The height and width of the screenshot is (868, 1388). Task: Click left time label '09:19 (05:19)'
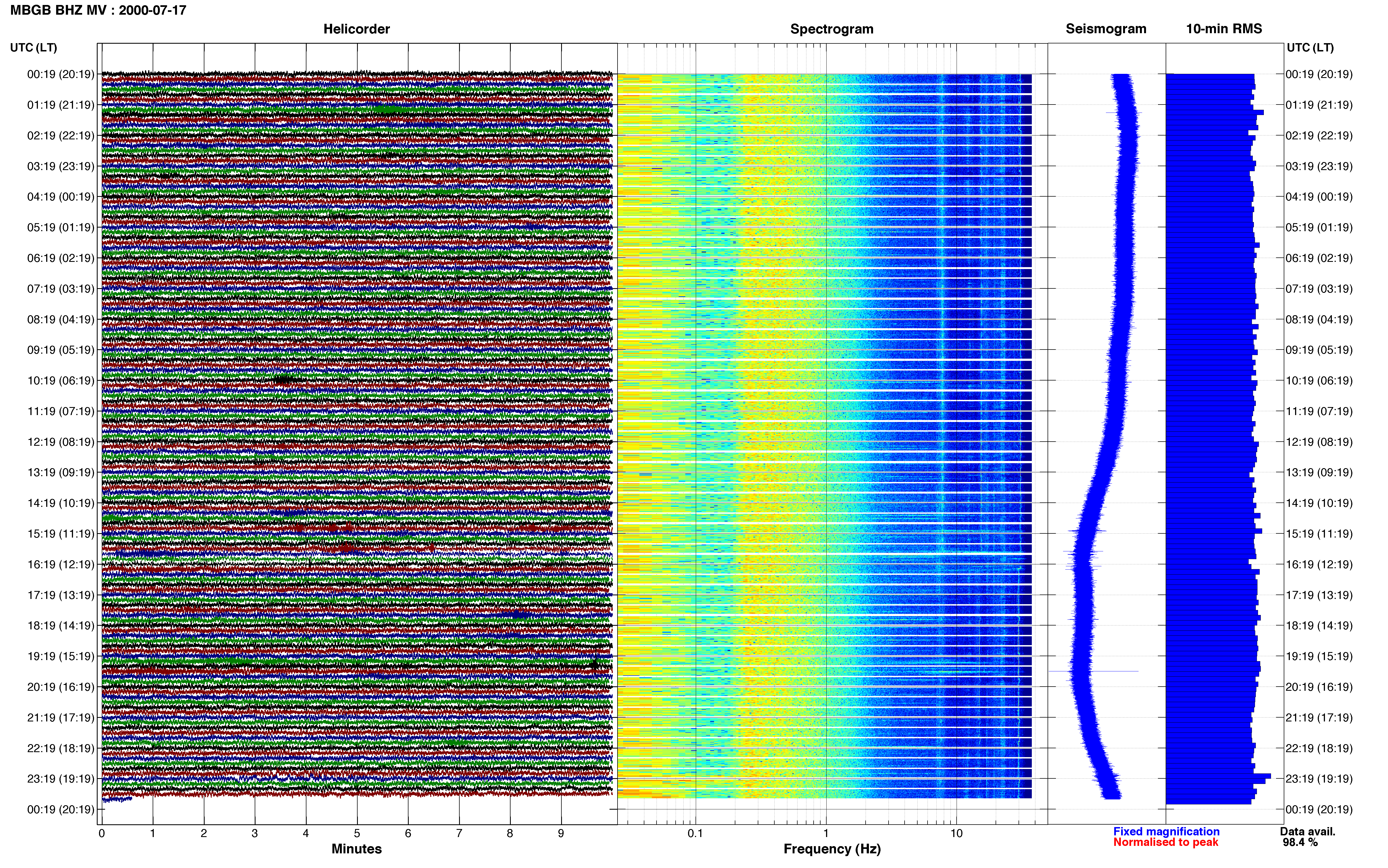[60, 350]
